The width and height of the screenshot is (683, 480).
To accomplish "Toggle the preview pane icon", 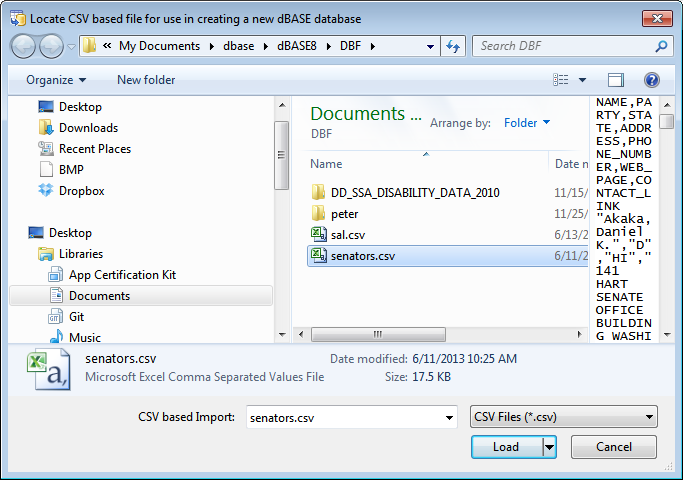I will [x=615, y=80].
